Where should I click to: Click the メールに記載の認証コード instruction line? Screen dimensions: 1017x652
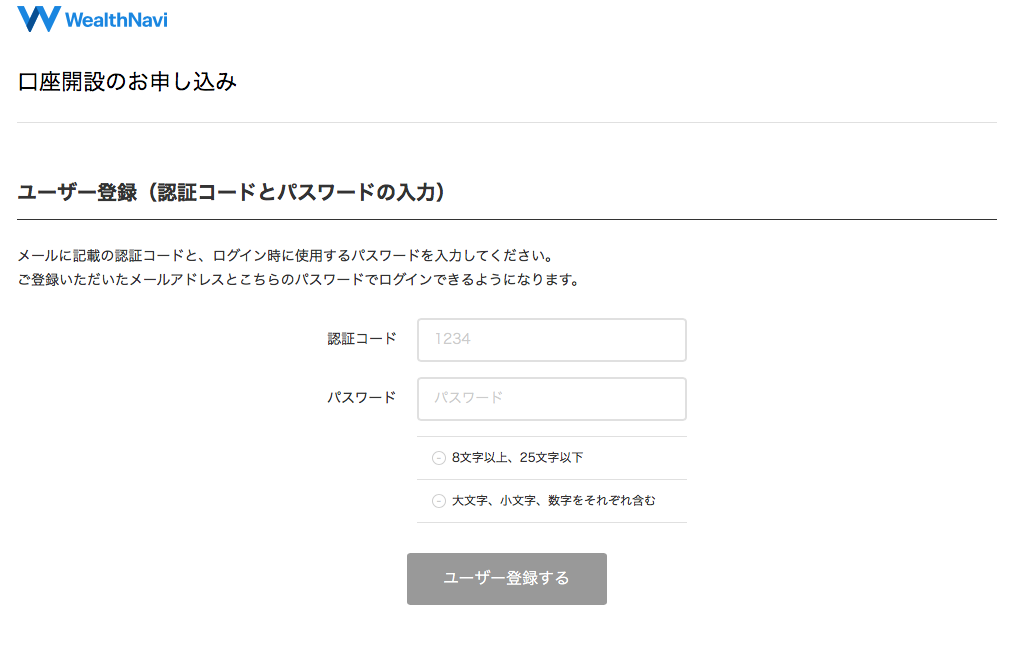click(x=285, y=256)
